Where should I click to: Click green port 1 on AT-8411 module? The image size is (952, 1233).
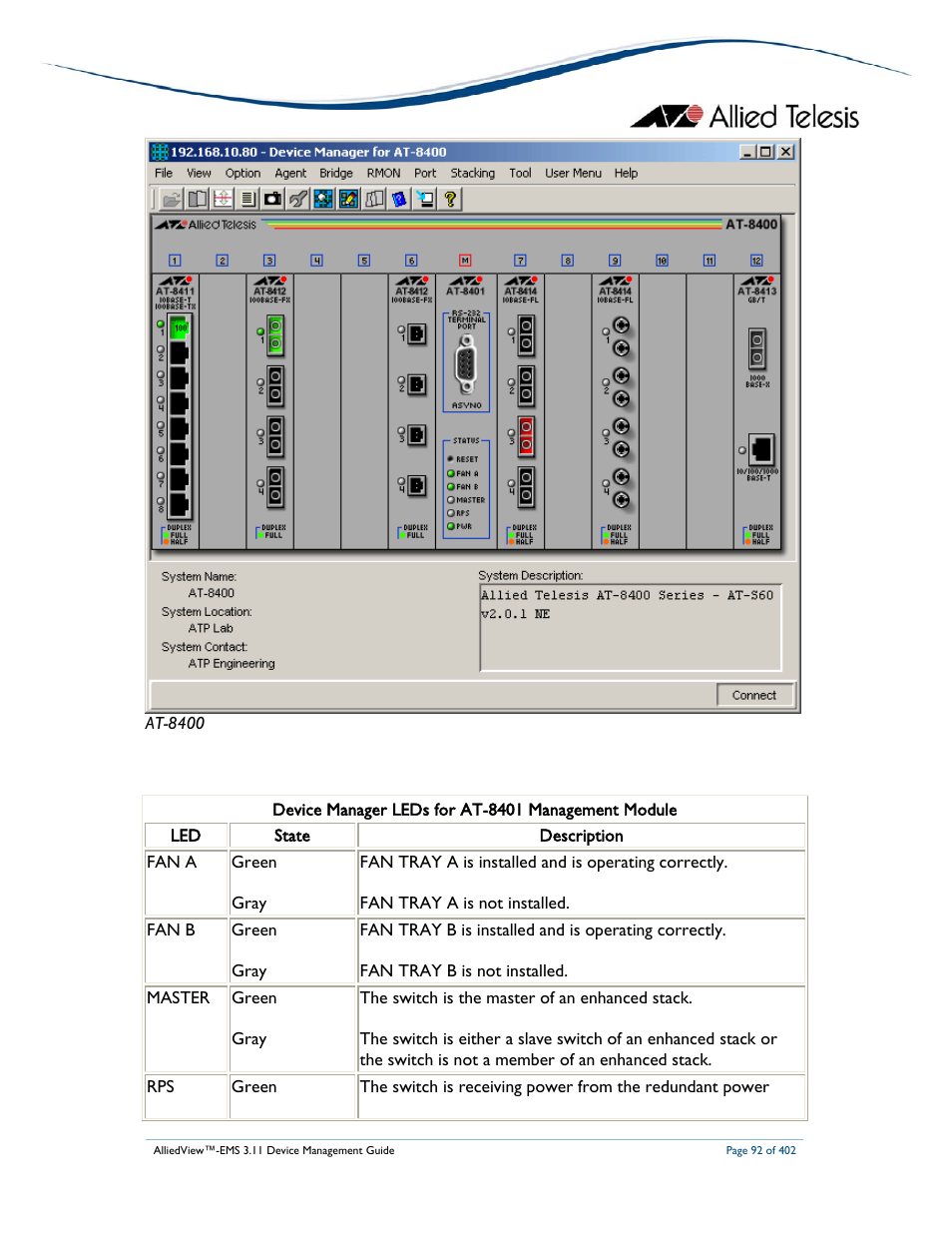point(180,327)
